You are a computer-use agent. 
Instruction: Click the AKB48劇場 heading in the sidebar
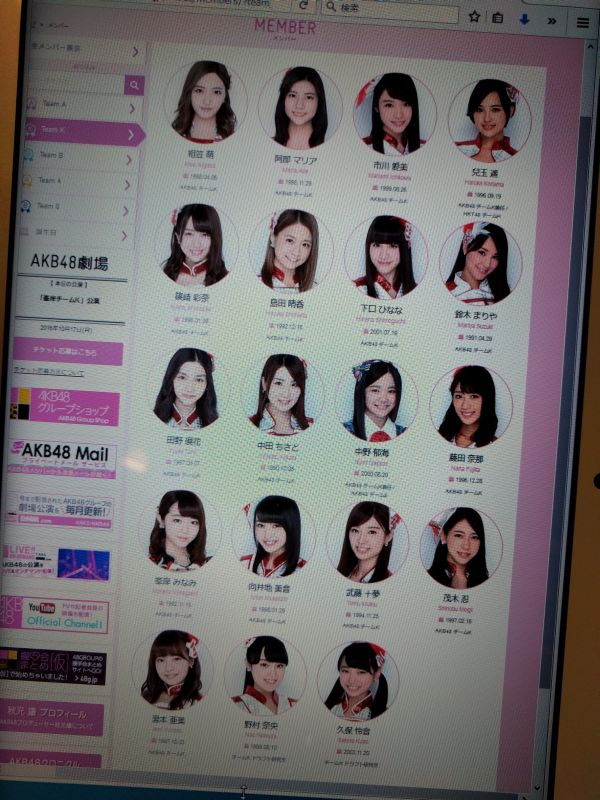click(x=69, y=264)
